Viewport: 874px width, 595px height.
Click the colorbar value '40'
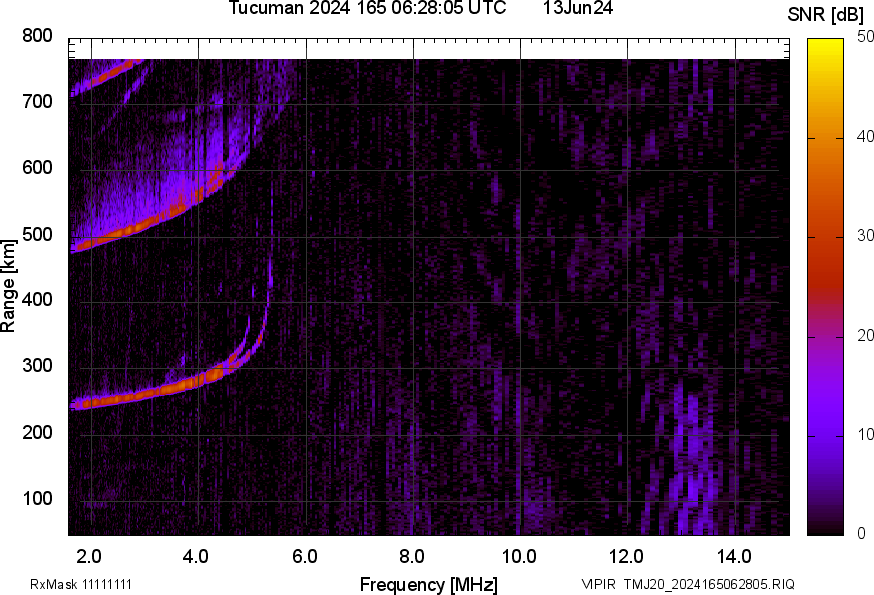(x=865, y=136)
